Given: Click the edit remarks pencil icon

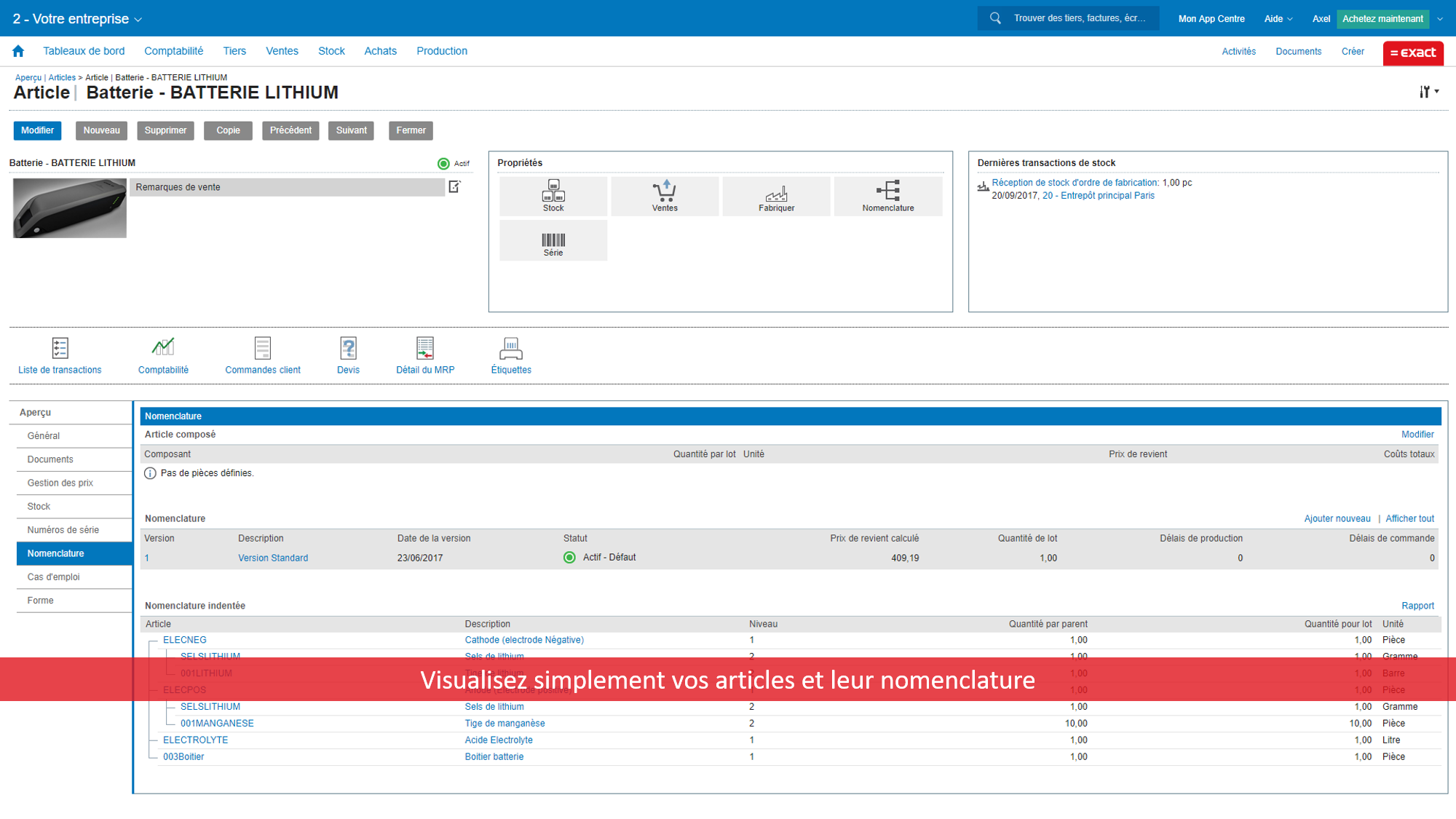Looking at the screenshot, I should coord(455,187).
